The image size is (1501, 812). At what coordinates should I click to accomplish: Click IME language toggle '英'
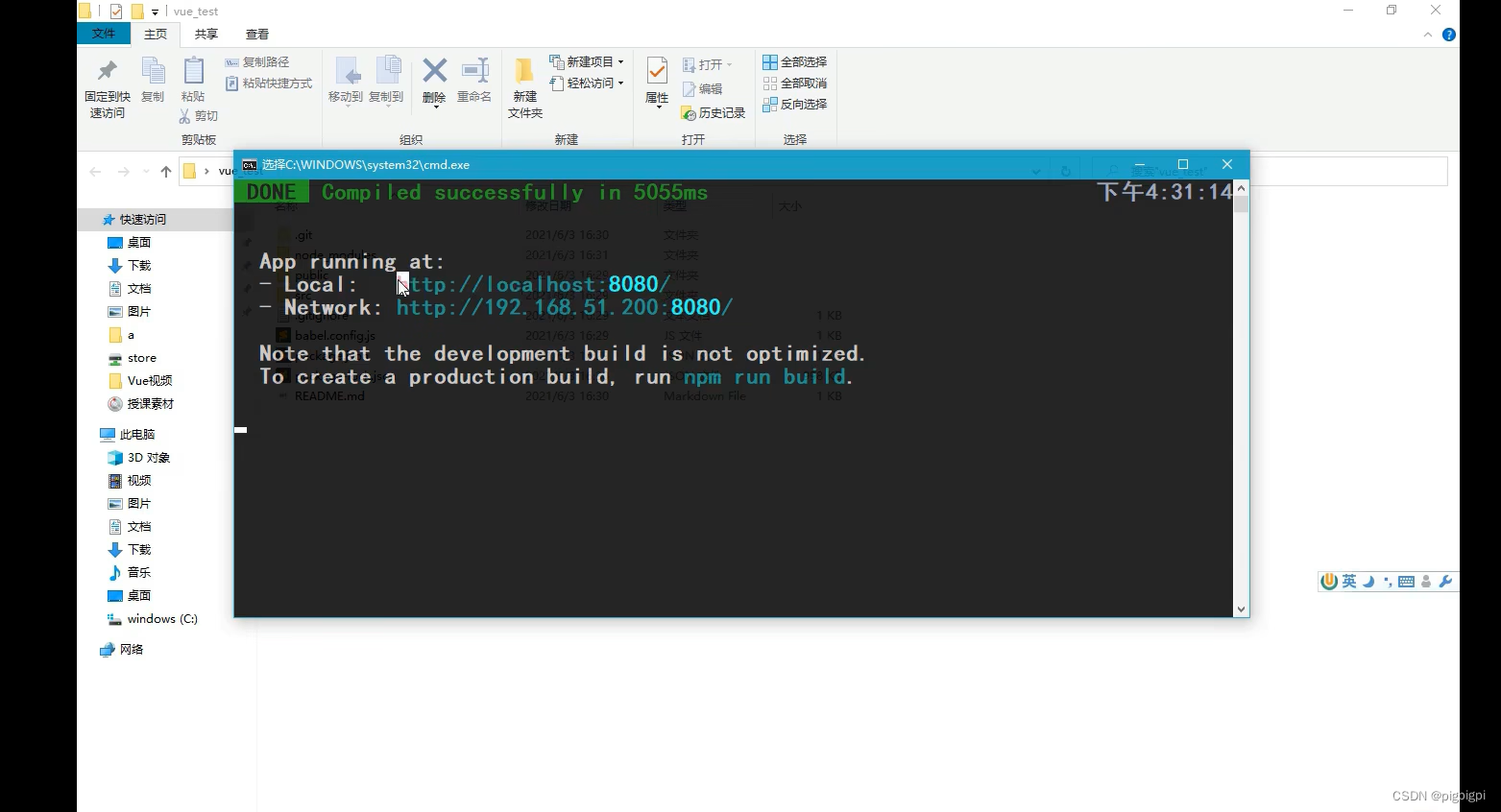pyautogui.click(x=1349, y=582)
